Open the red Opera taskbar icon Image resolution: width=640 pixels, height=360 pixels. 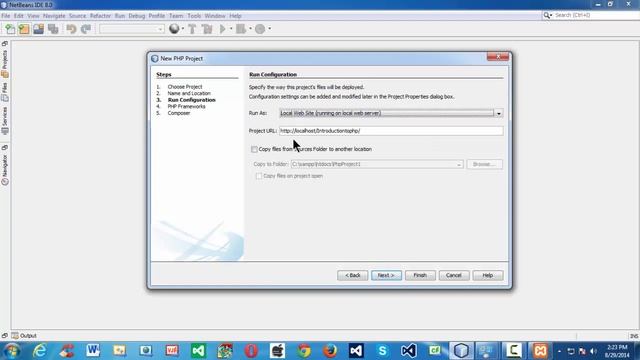tap(251, 351)
